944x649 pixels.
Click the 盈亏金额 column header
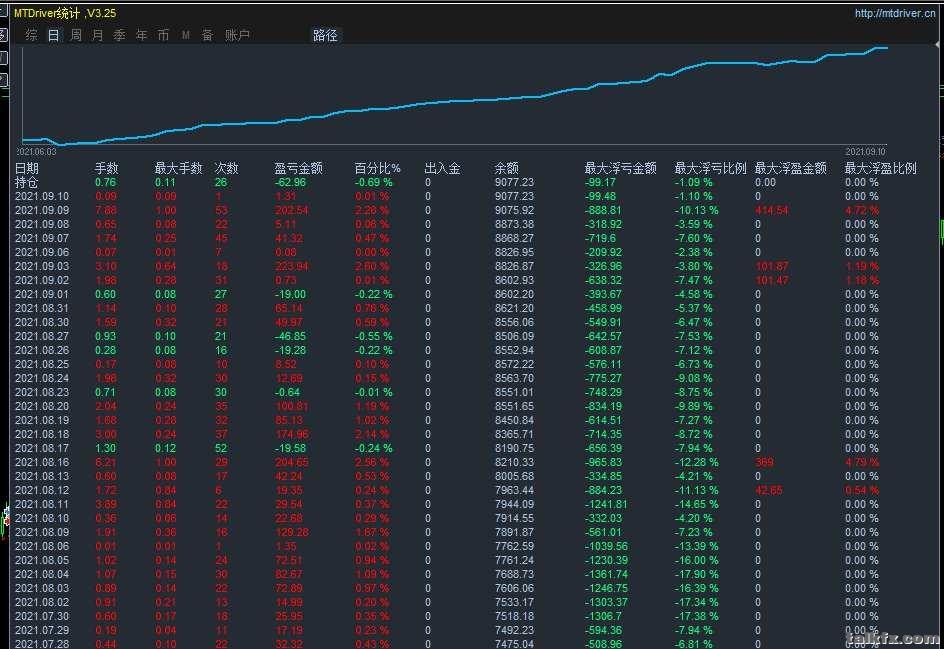(299, 168)
